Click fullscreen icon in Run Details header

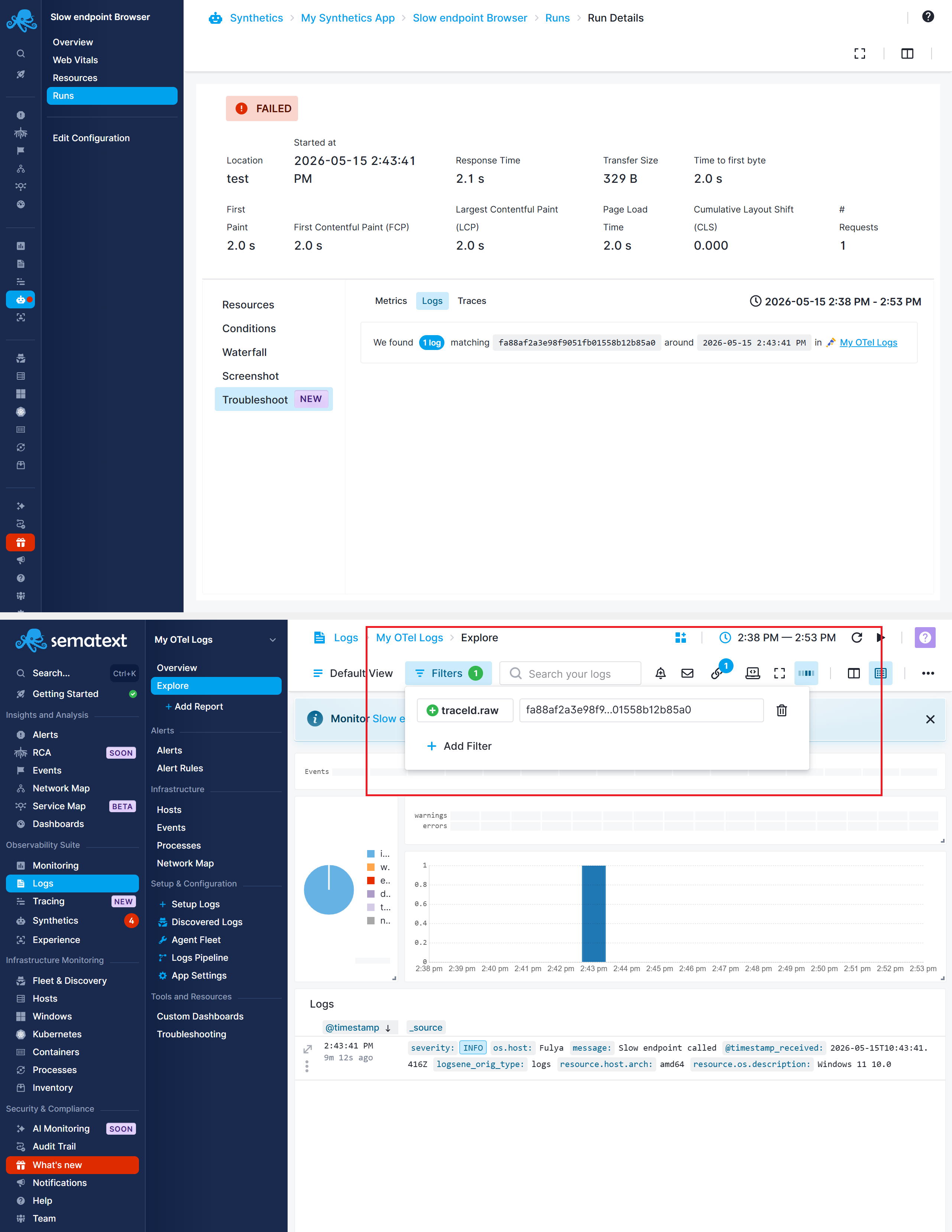coord(859,54)
